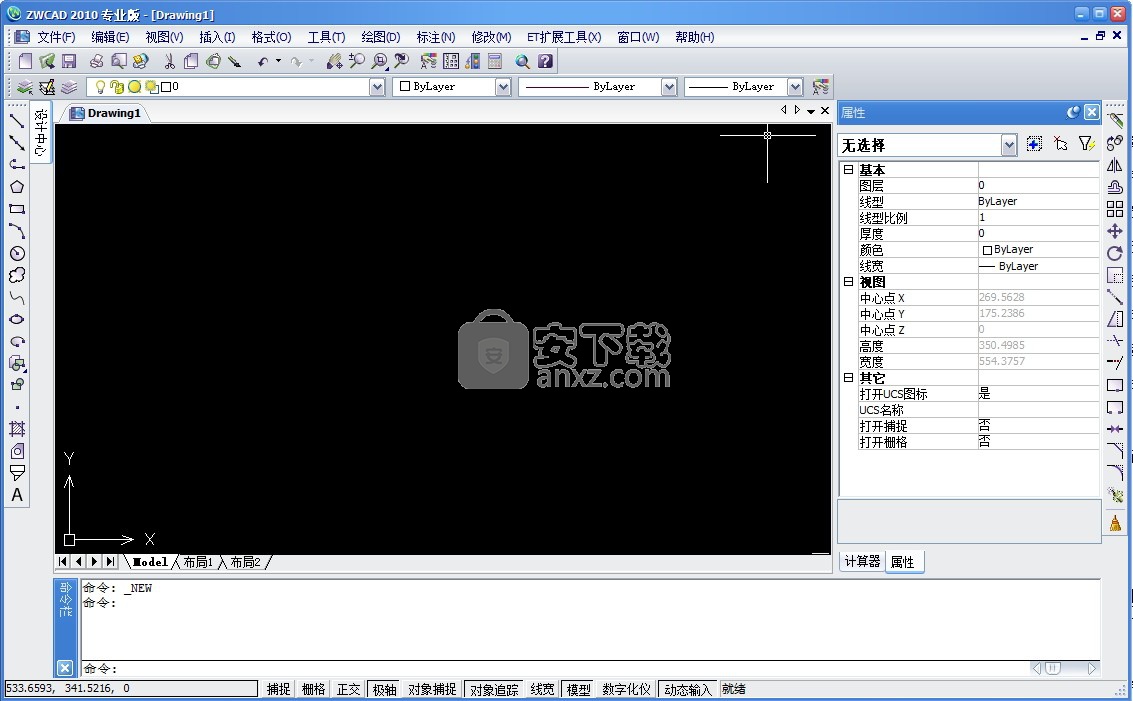Collapse the 其它 property group

[848, 377]
